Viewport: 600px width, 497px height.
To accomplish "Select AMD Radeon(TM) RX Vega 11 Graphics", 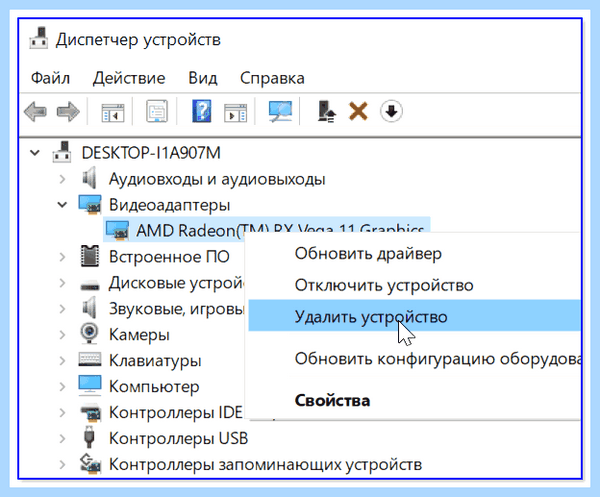I will click(x=280, y=230).
